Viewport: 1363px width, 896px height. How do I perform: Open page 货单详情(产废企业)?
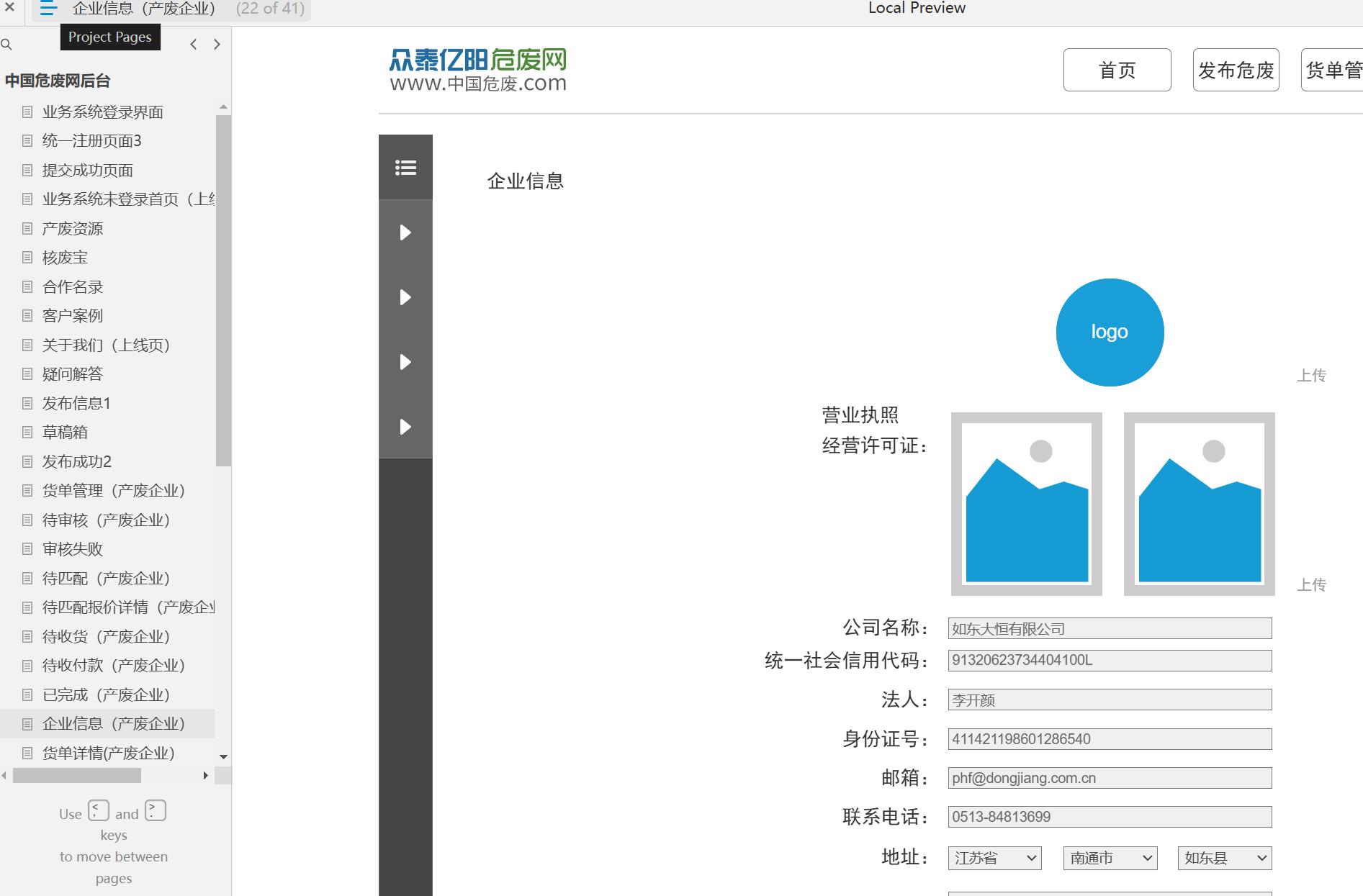click(109, 754)
